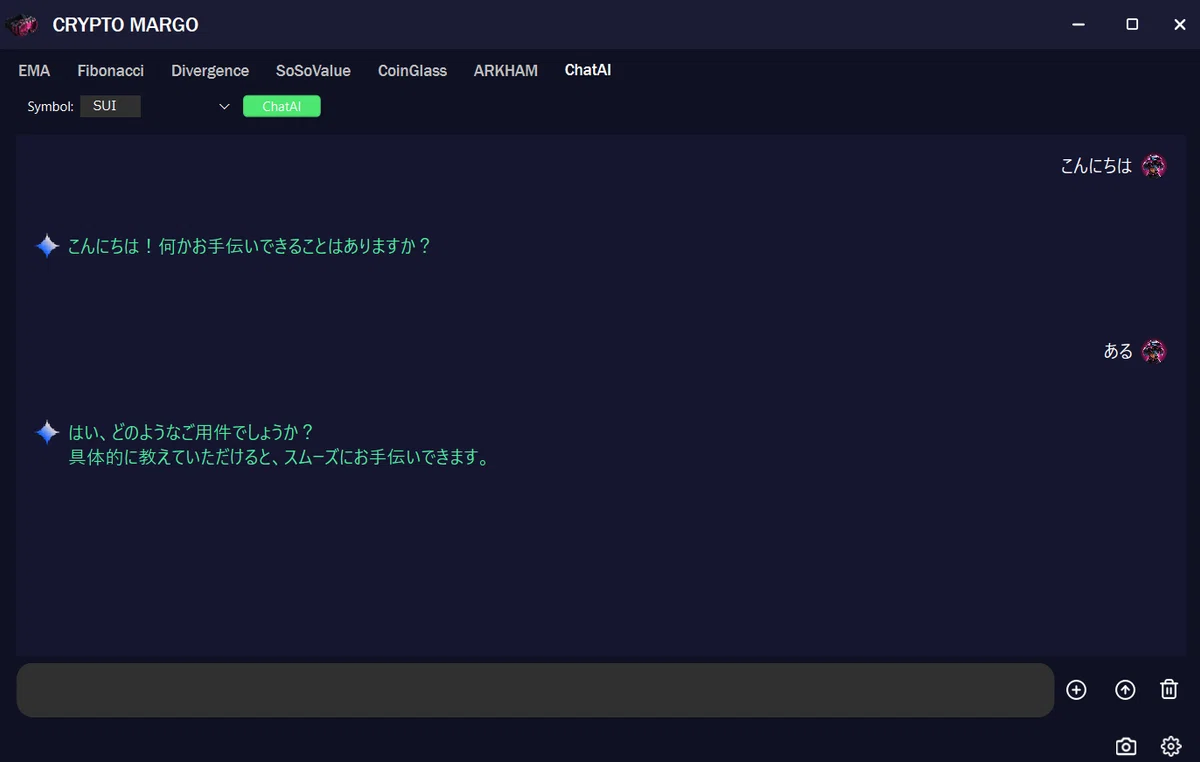This screenshot has height=762, width=1200.
Task: Select the Divergence tab
Action: point(210,71)
